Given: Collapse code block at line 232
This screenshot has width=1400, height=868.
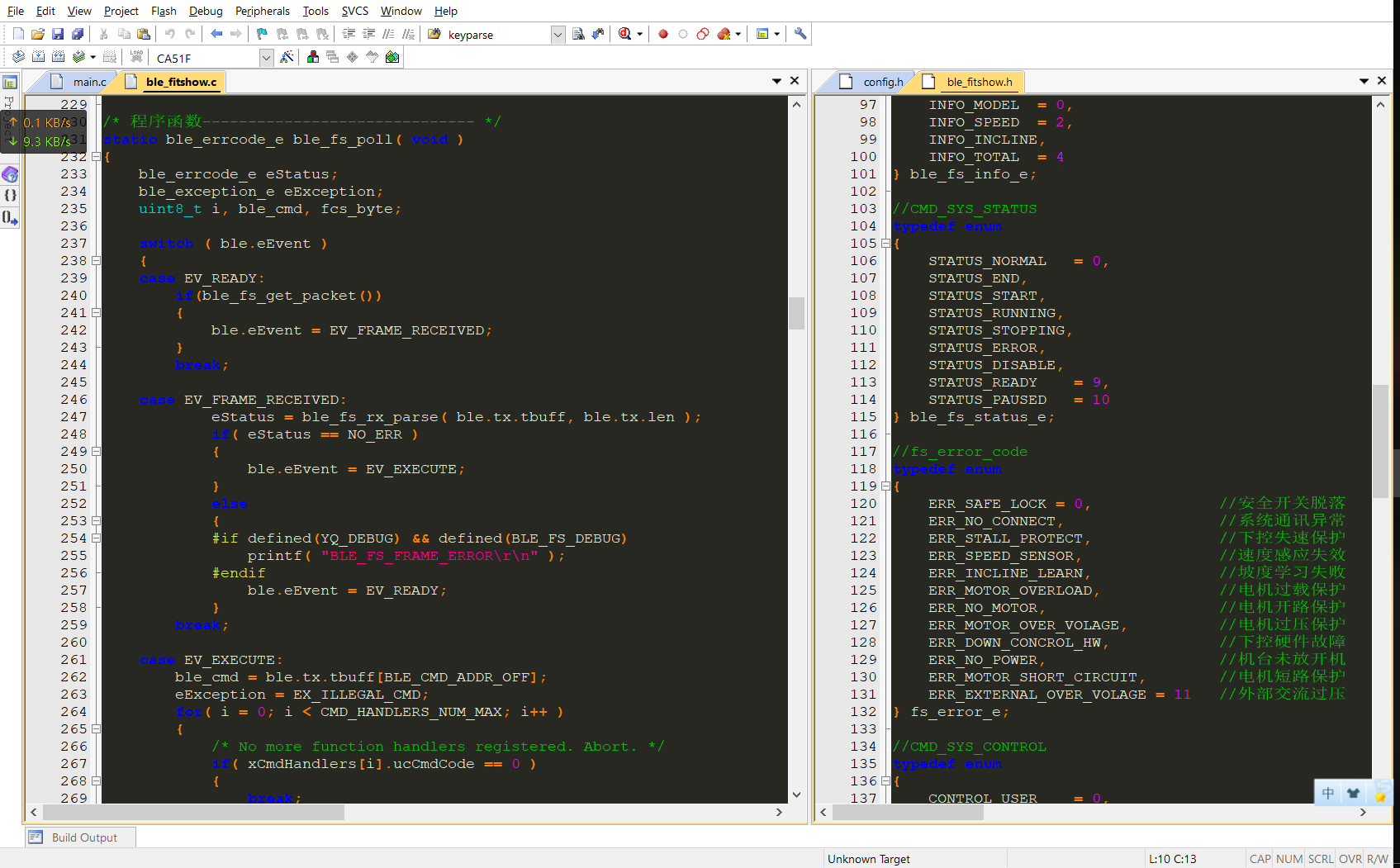Looking at the screenshot, I should click(96, 157).
